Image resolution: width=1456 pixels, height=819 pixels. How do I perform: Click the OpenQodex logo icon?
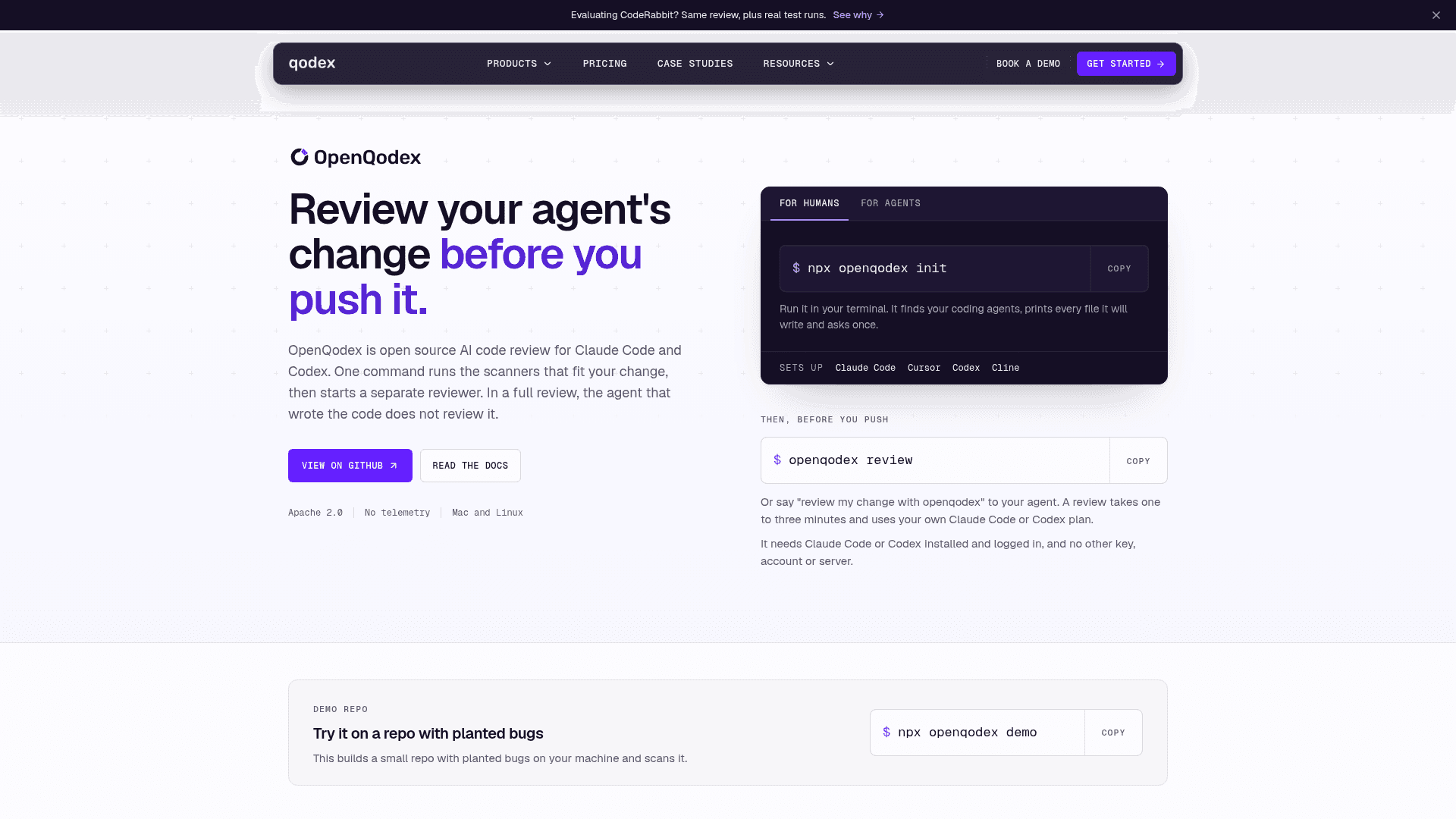point(300,157)
